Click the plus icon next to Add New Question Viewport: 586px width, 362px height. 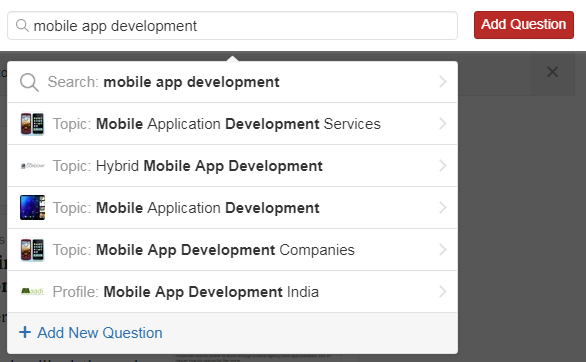[25, 332]
